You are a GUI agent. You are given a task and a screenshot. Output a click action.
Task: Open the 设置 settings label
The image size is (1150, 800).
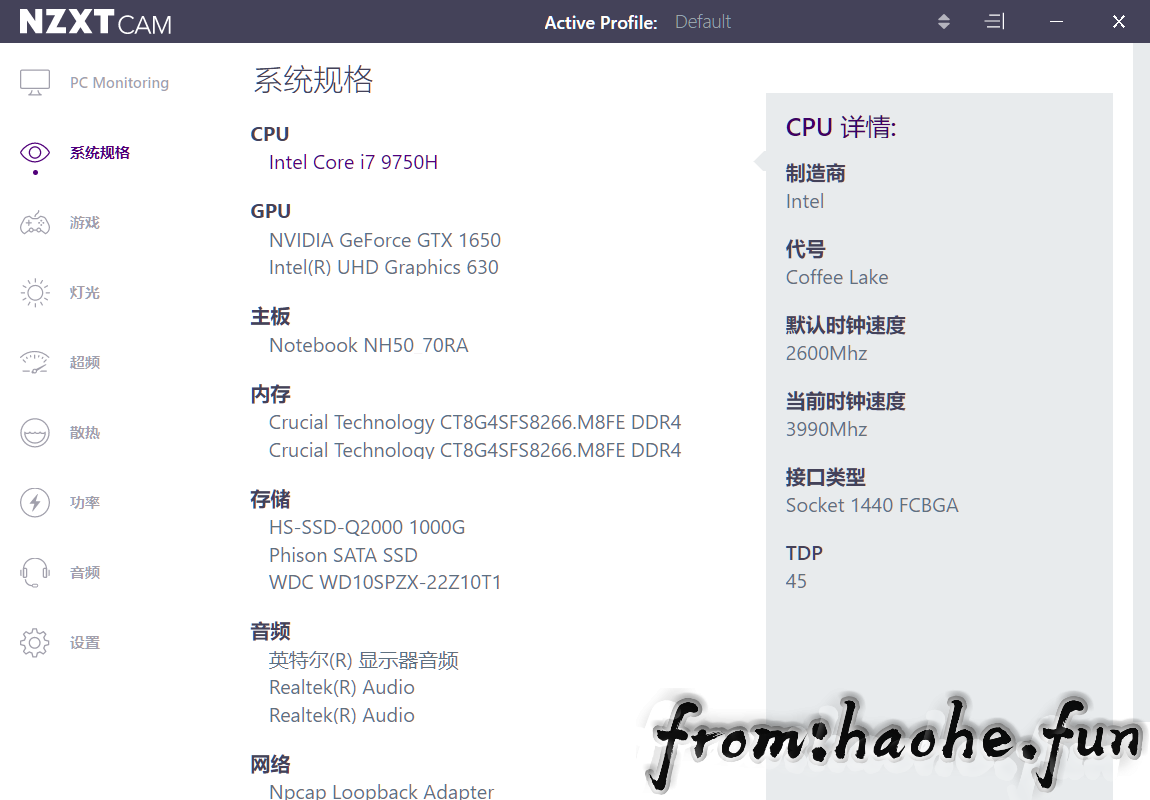(x=84, y=643)
